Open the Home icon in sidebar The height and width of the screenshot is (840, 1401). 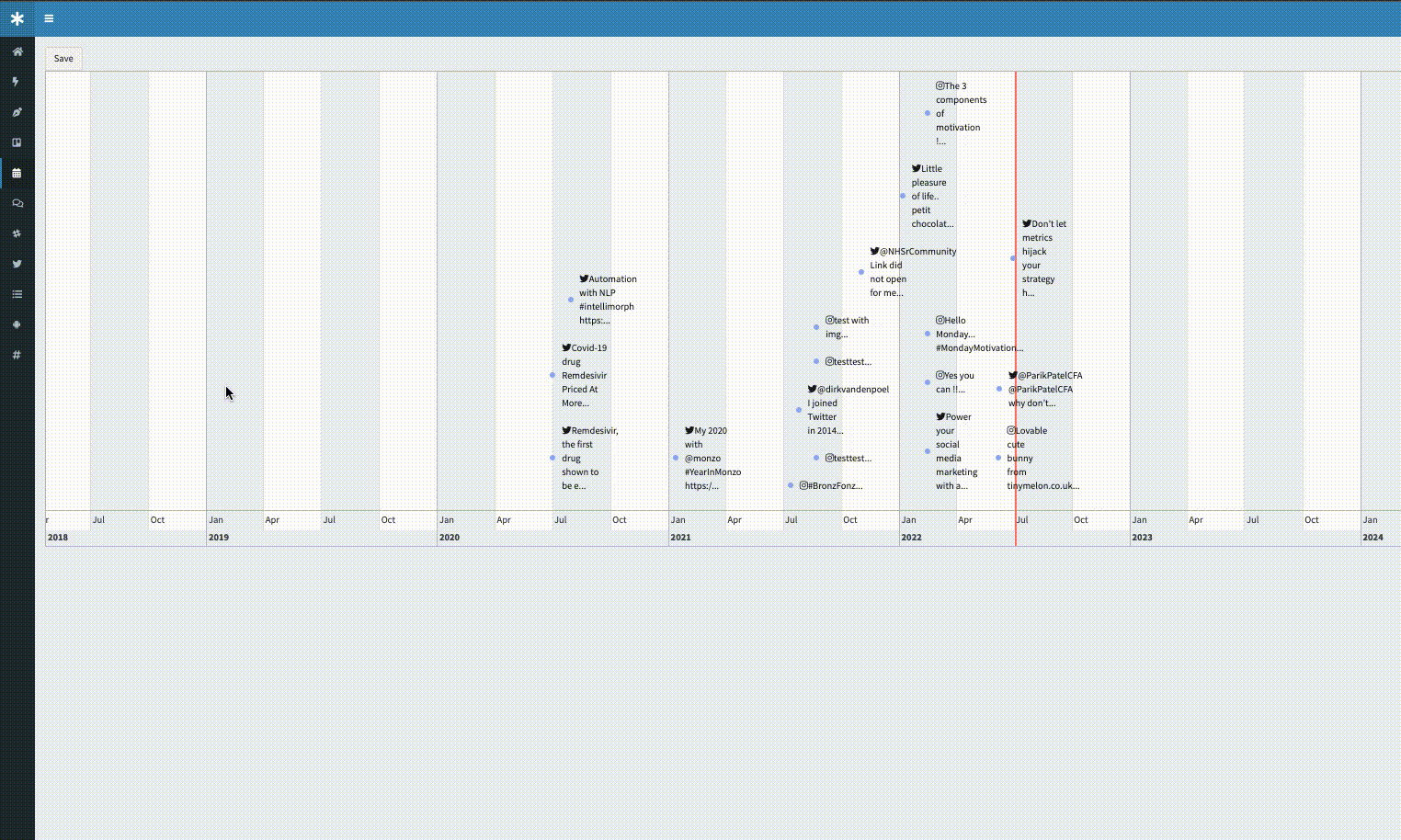point(17,51)
